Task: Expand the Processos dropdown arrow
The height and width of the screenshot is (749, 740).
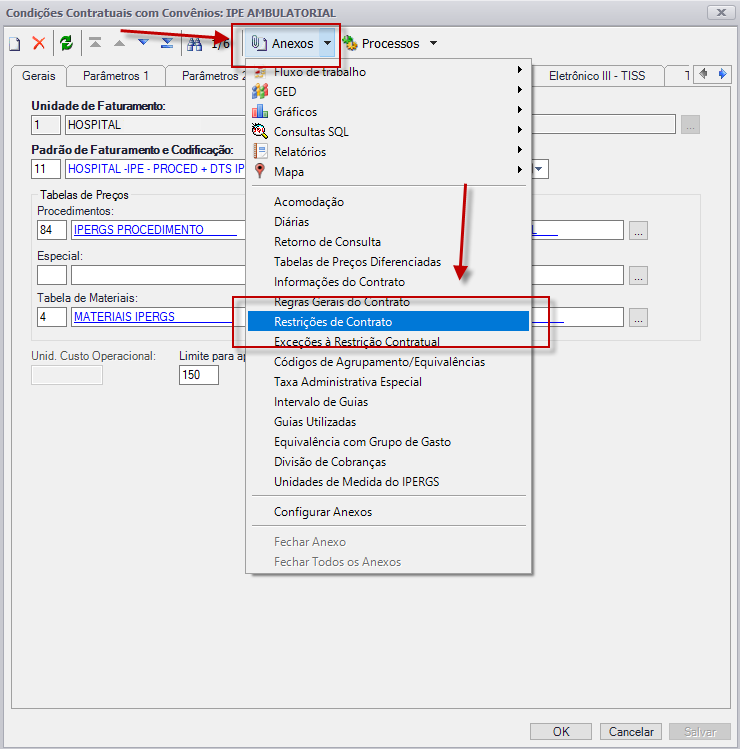Action: pyautogui.click(x=433, y=43)
